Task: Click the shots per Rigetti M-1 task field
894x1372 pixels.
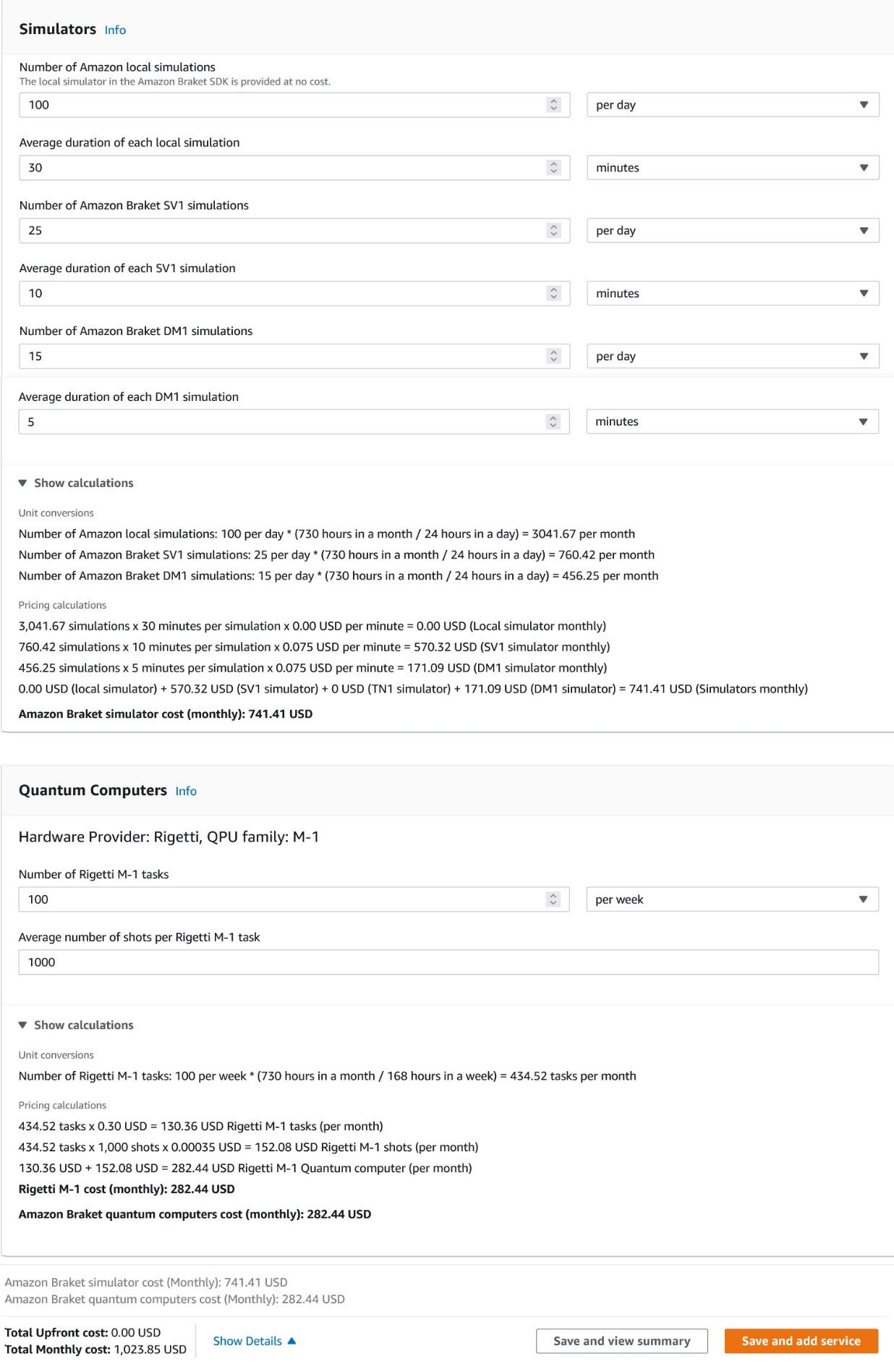Action: [x=448, y=962]
